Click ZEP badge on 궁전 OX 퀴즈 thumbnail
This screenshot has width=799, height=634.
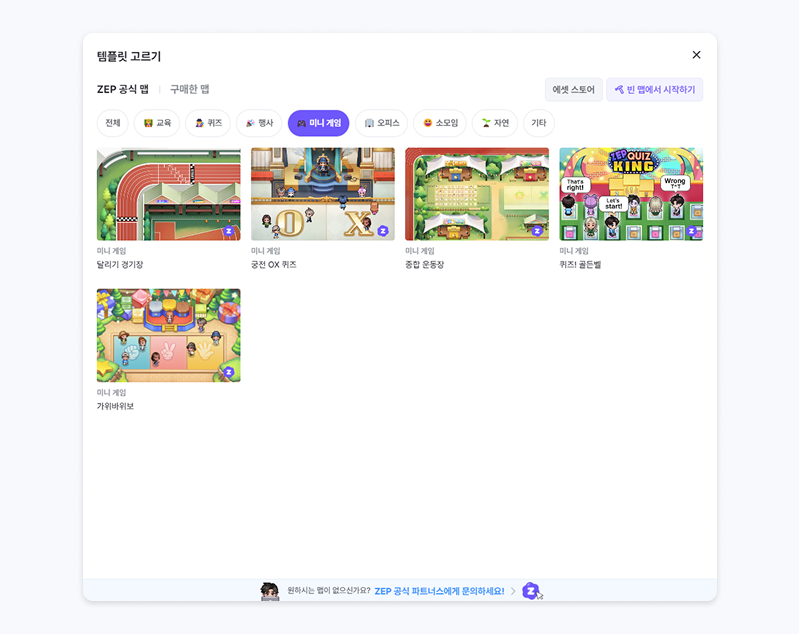pos(383,231)
